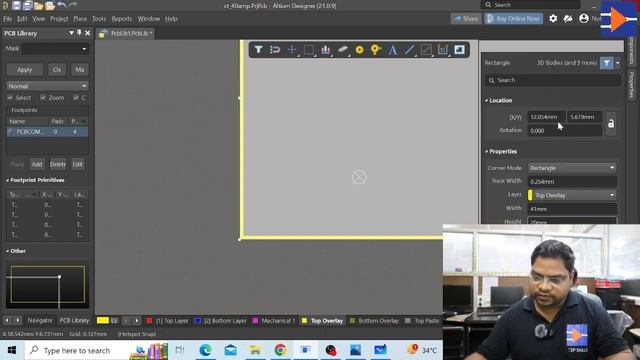
Task: Choose the place region tool
Action: pyautogui.click(x=426, y=50)
